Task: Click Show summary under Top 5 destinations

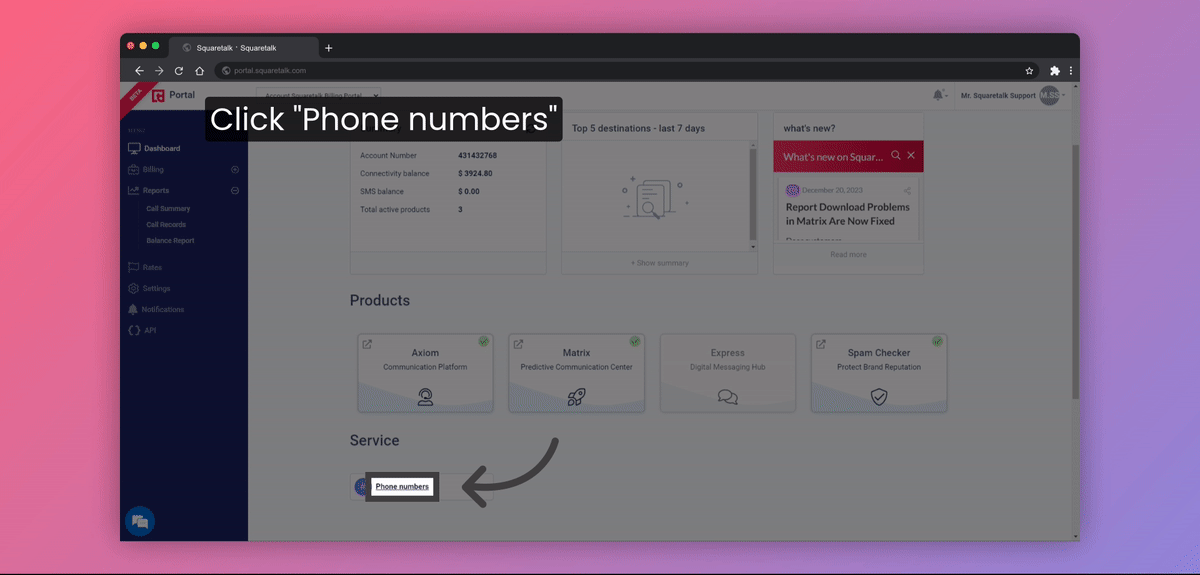Action: coord(659,263)
